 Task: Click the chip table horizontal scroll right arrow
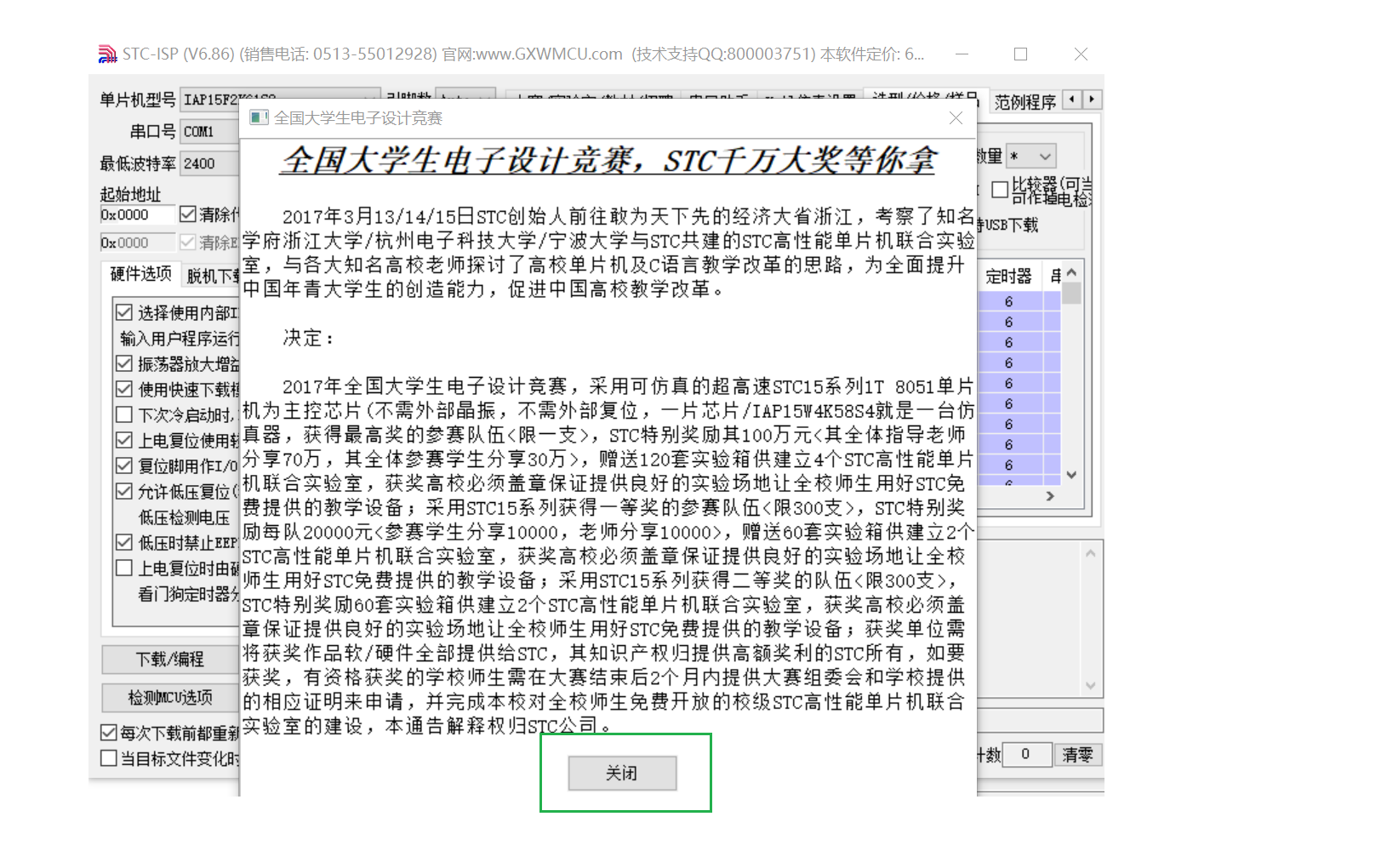pyautogui.click(x=1050, y=495)
